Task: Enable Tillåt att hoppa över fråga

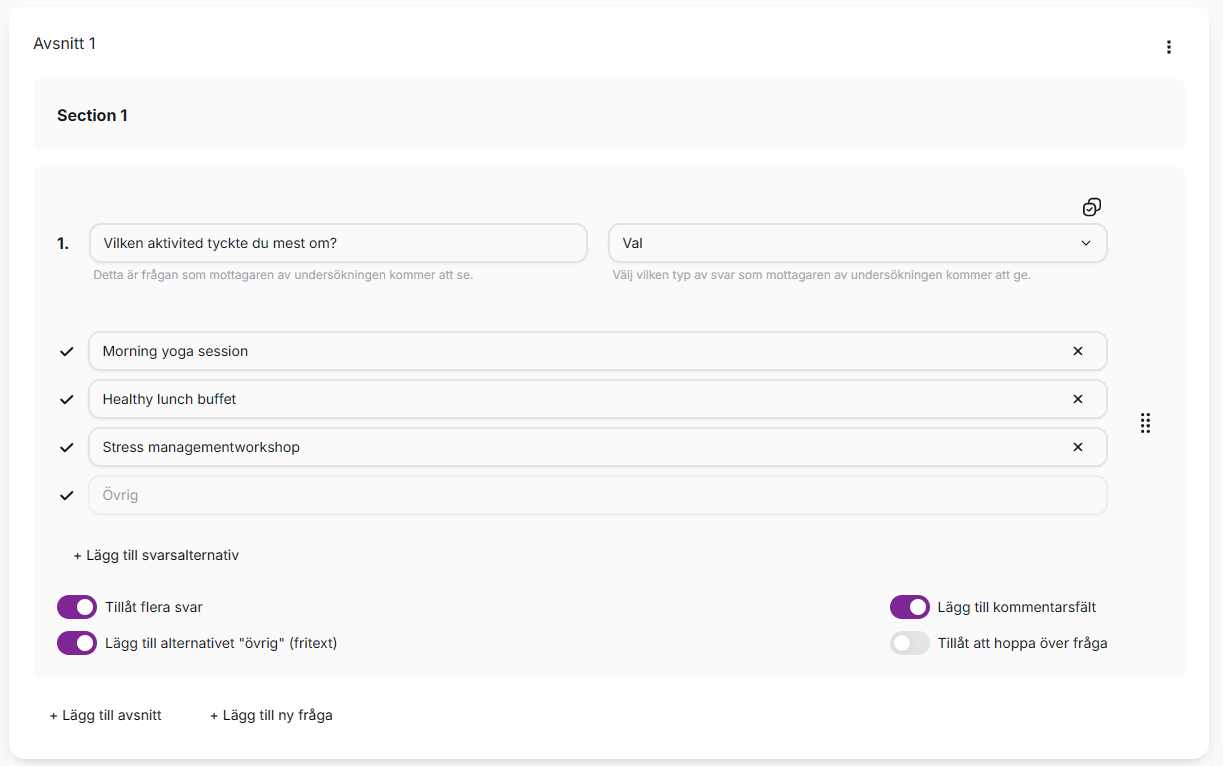Action: click(909, 643)
